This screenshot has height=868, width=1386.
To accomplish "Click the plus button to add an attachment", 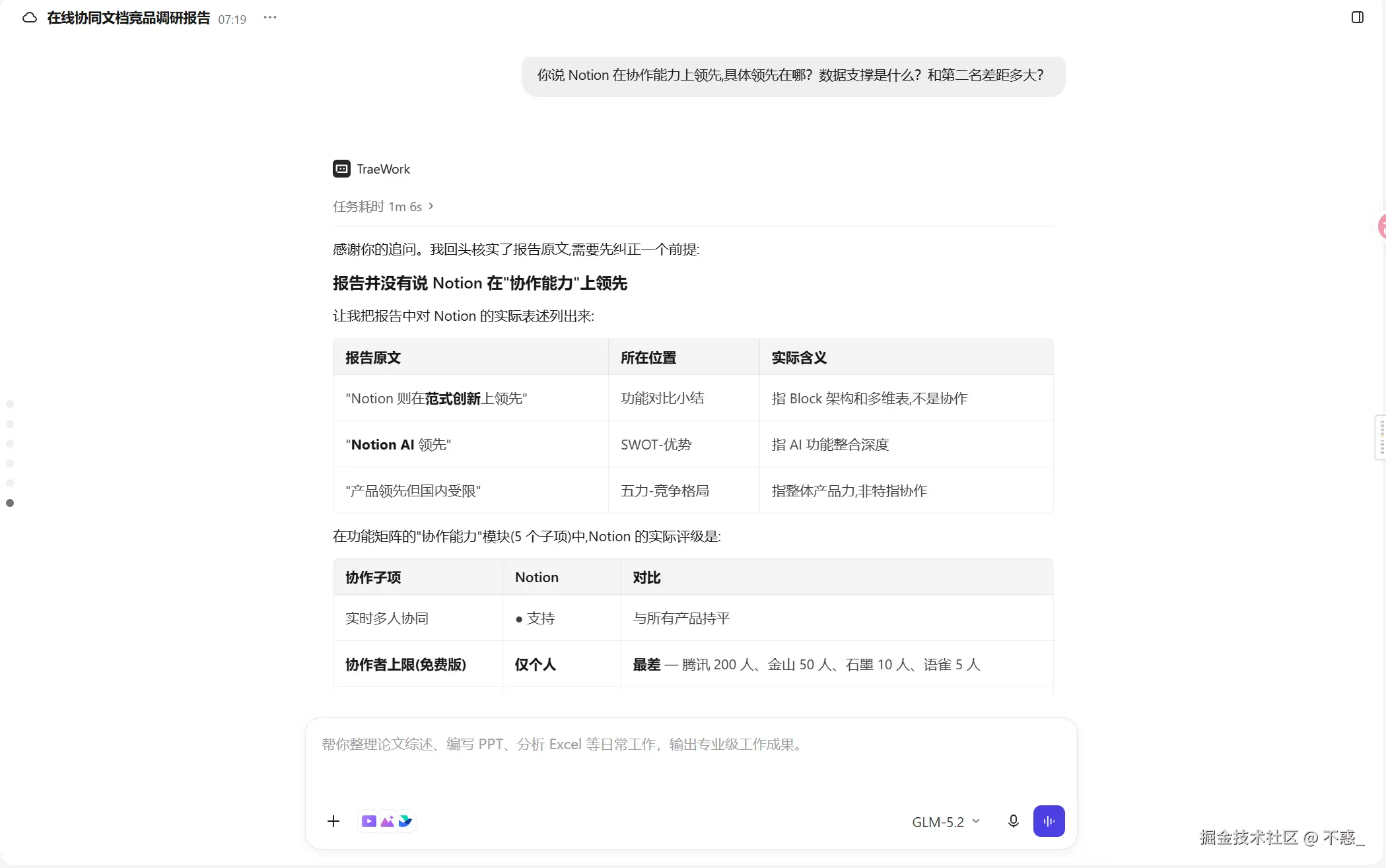I will pyautogui.click(x=333, y=821).
